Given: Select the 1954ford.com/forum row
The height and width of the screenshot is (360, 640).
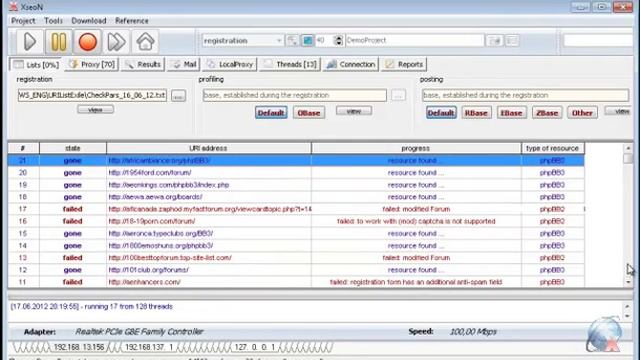Looking at the screenshot, I should click(296, 173).
